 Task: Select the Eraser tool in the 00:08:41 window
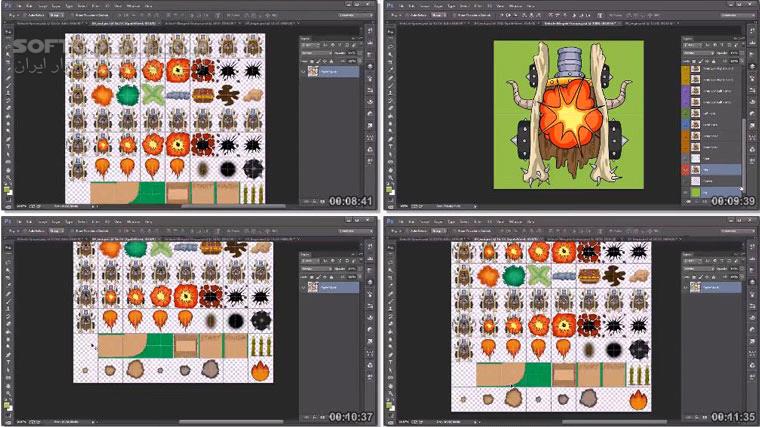[x=8, y=108]
